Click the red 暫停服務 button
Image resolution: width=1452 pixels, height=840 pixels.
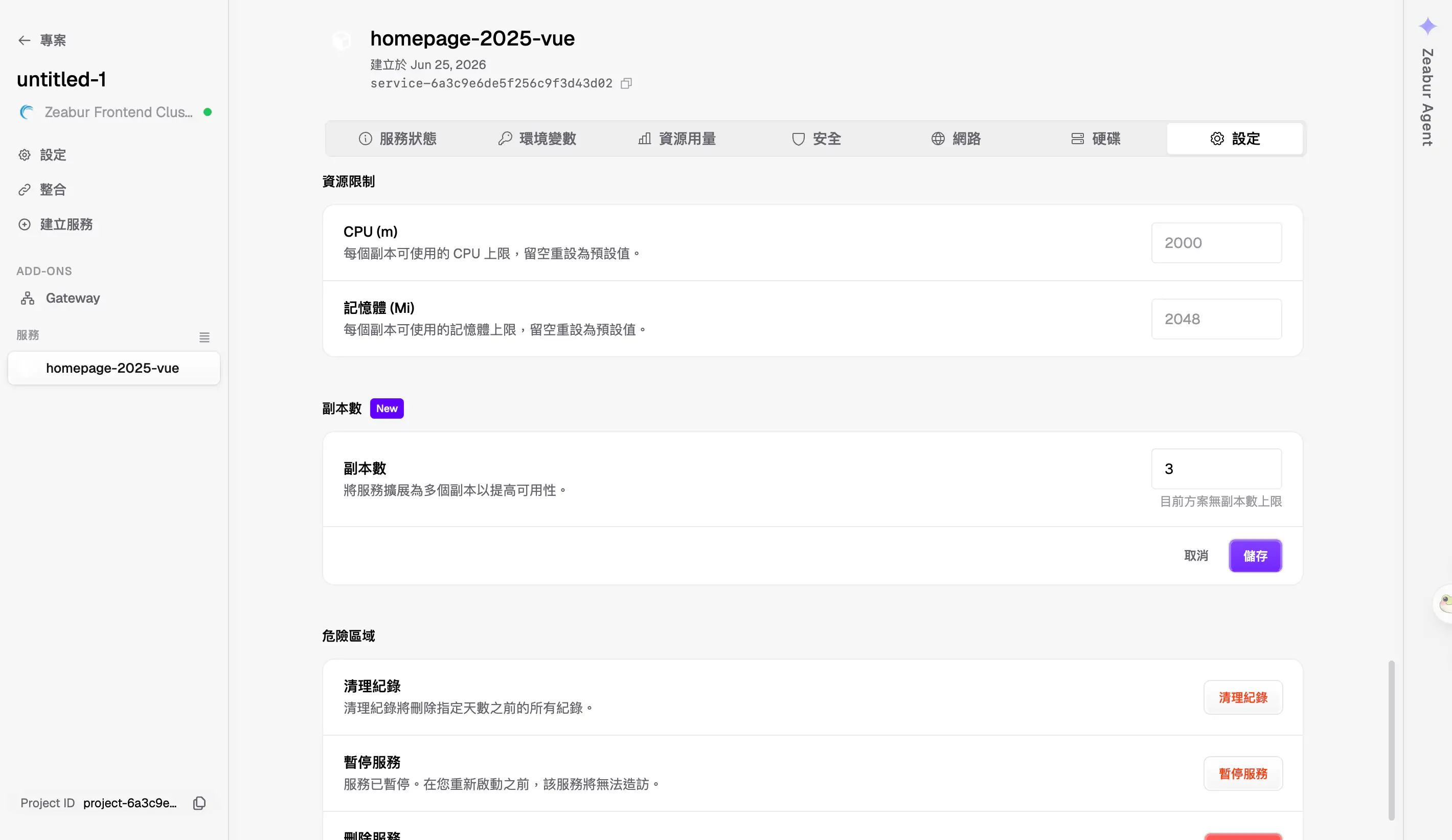click(1243, 774)
